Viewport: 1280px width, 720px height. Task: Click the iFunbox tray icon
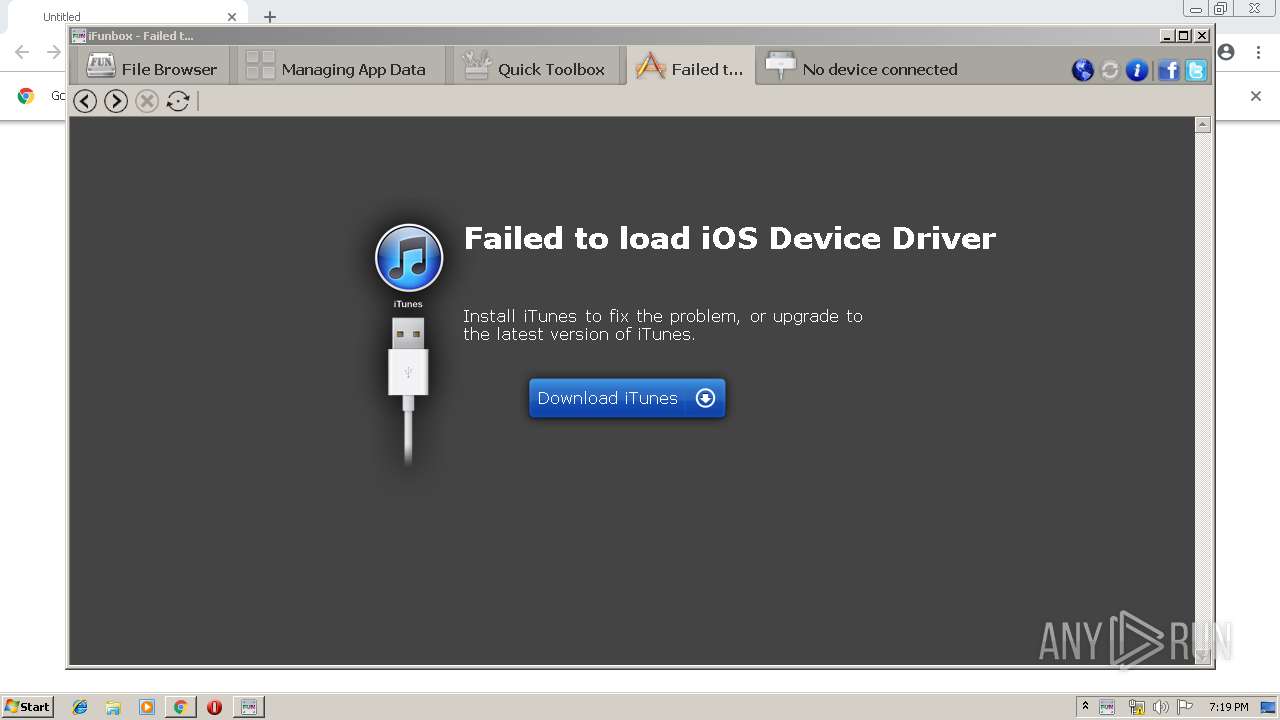pyautogui.click(x=1107, y=707)
